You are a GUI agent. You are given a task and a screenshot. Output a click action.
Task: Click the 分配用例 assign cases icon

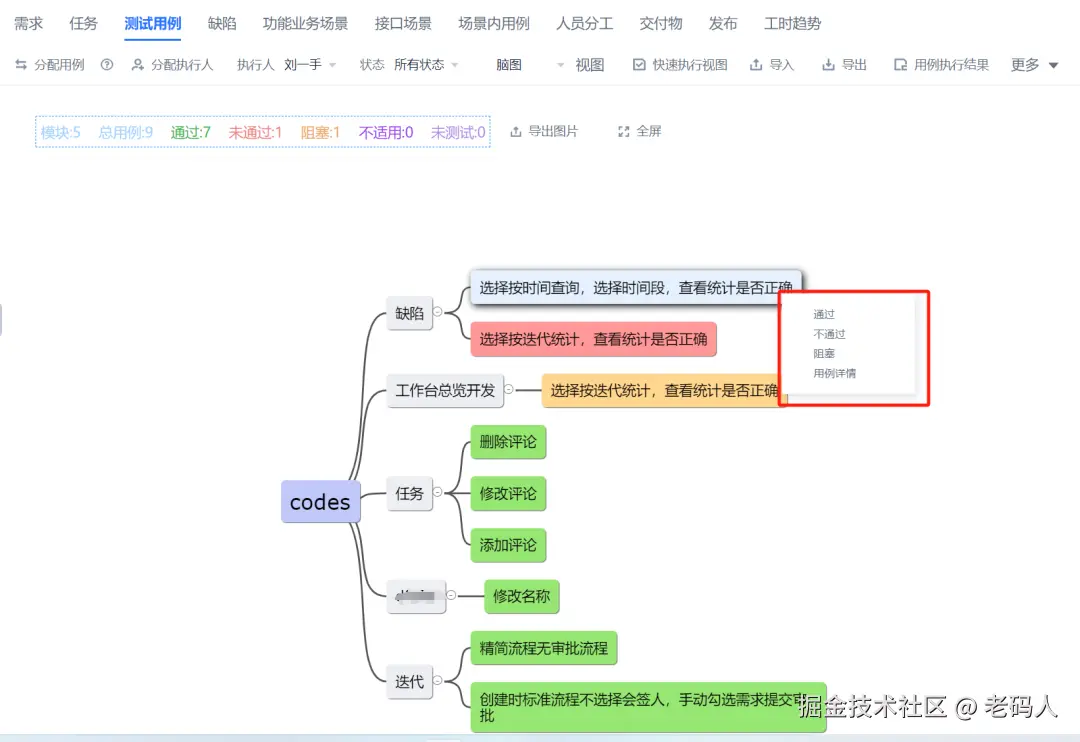[x=20, y=64]
